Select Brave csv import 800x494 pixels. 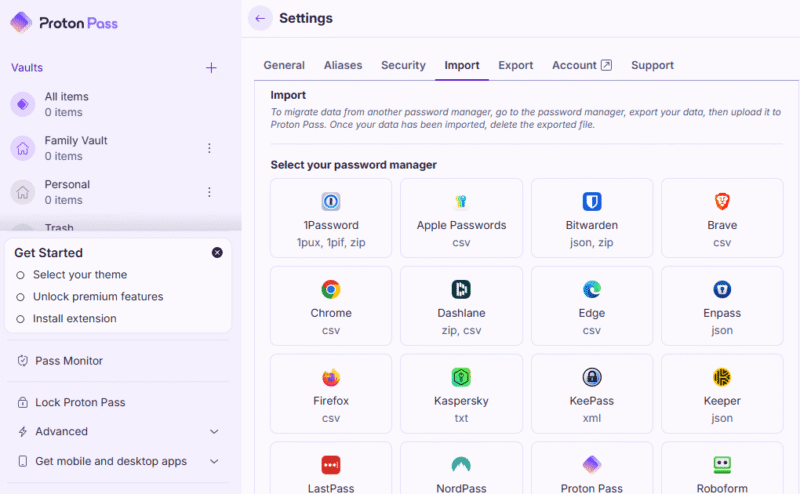pos(722,218)
